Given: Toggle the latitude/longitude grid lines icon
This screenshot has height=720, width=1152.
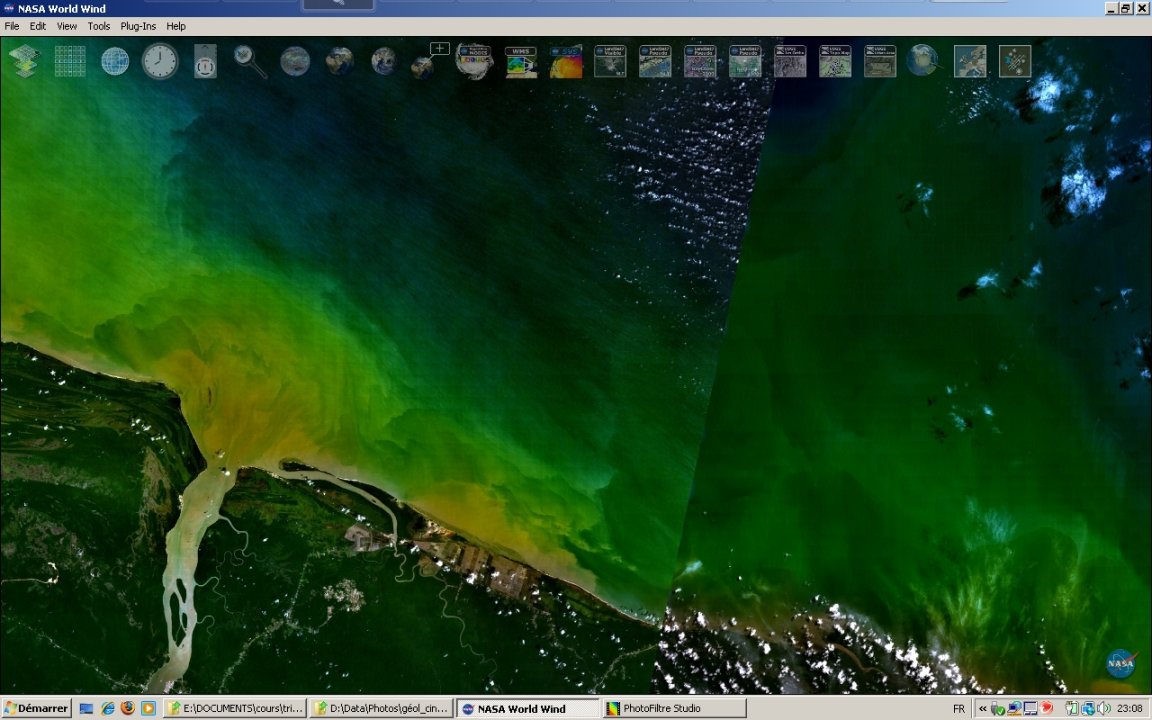Looking at the screenshot, I should [x=70, y=62].
